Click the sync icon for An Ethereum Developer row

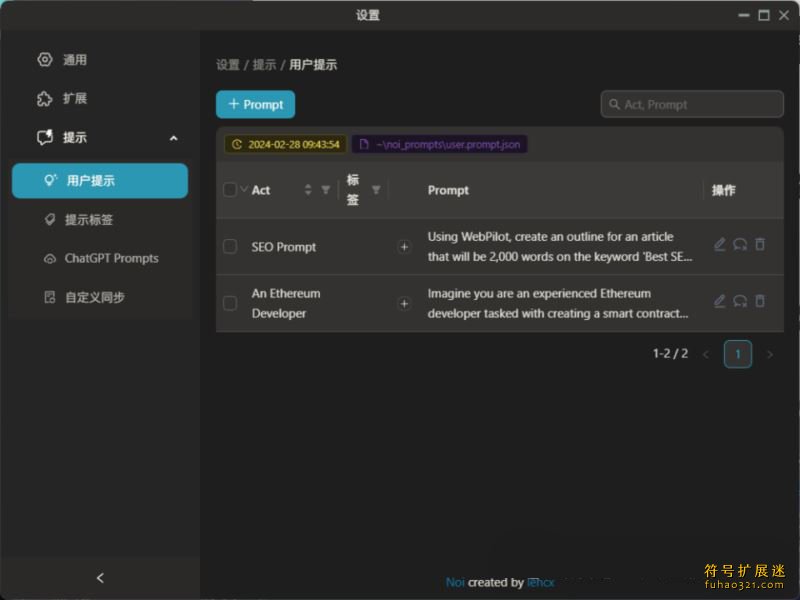740,302
